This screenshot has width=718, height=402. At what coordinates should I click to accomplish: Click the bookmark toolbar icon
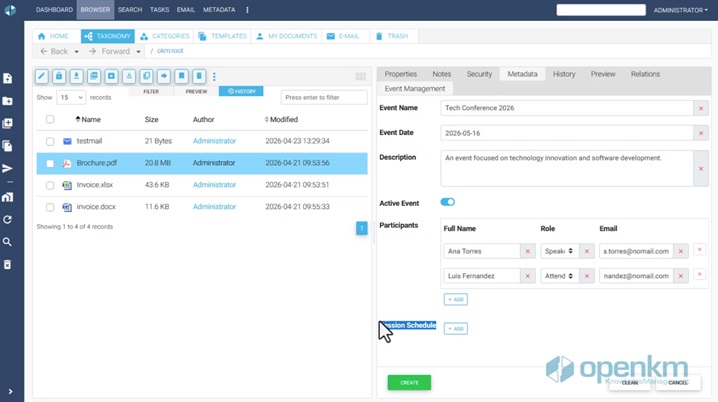[x=181, y=76]
